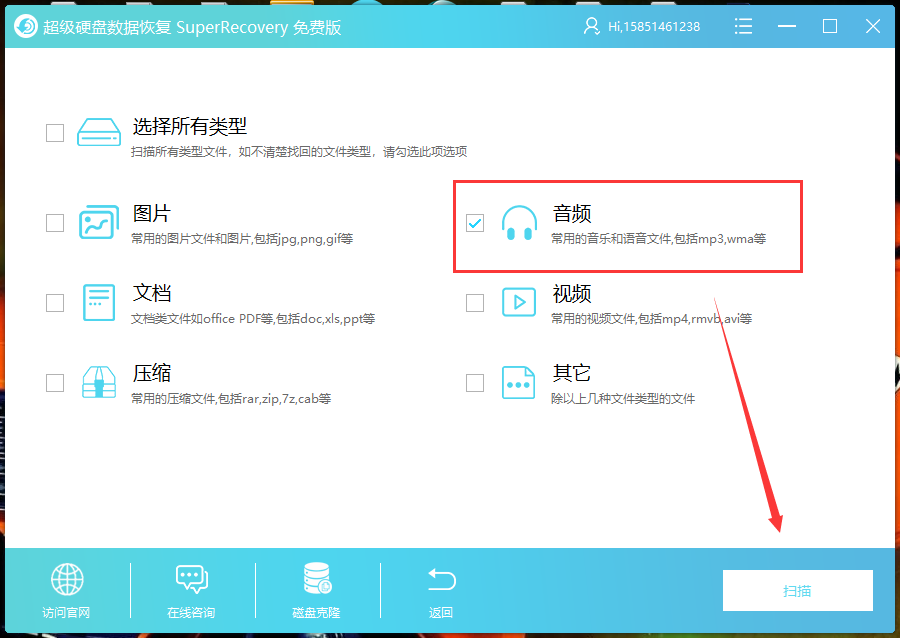Click the headphones audio icon
Screen dimensions: 900x638
pos(519,223)
